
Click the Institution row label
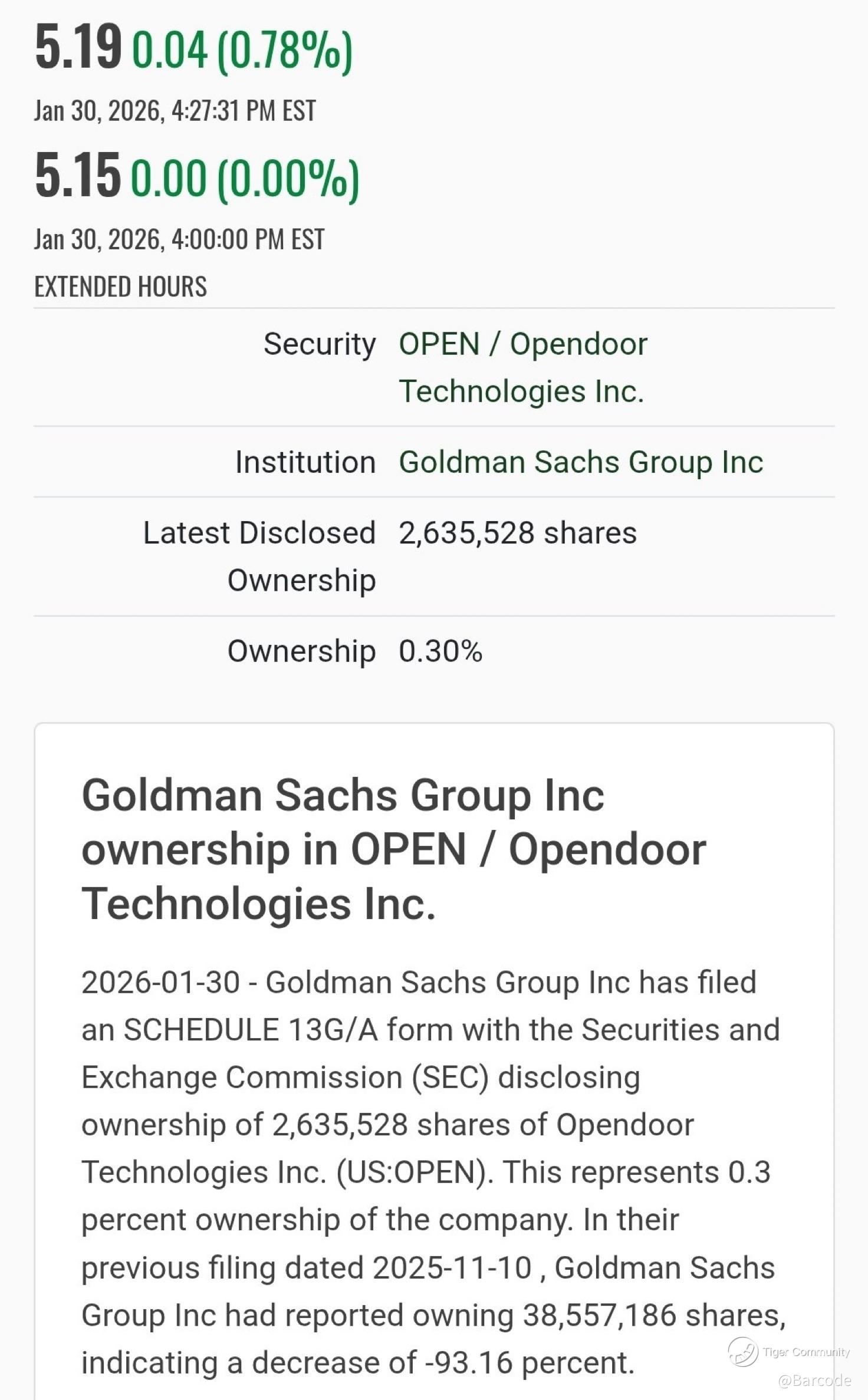pos(305,462)
